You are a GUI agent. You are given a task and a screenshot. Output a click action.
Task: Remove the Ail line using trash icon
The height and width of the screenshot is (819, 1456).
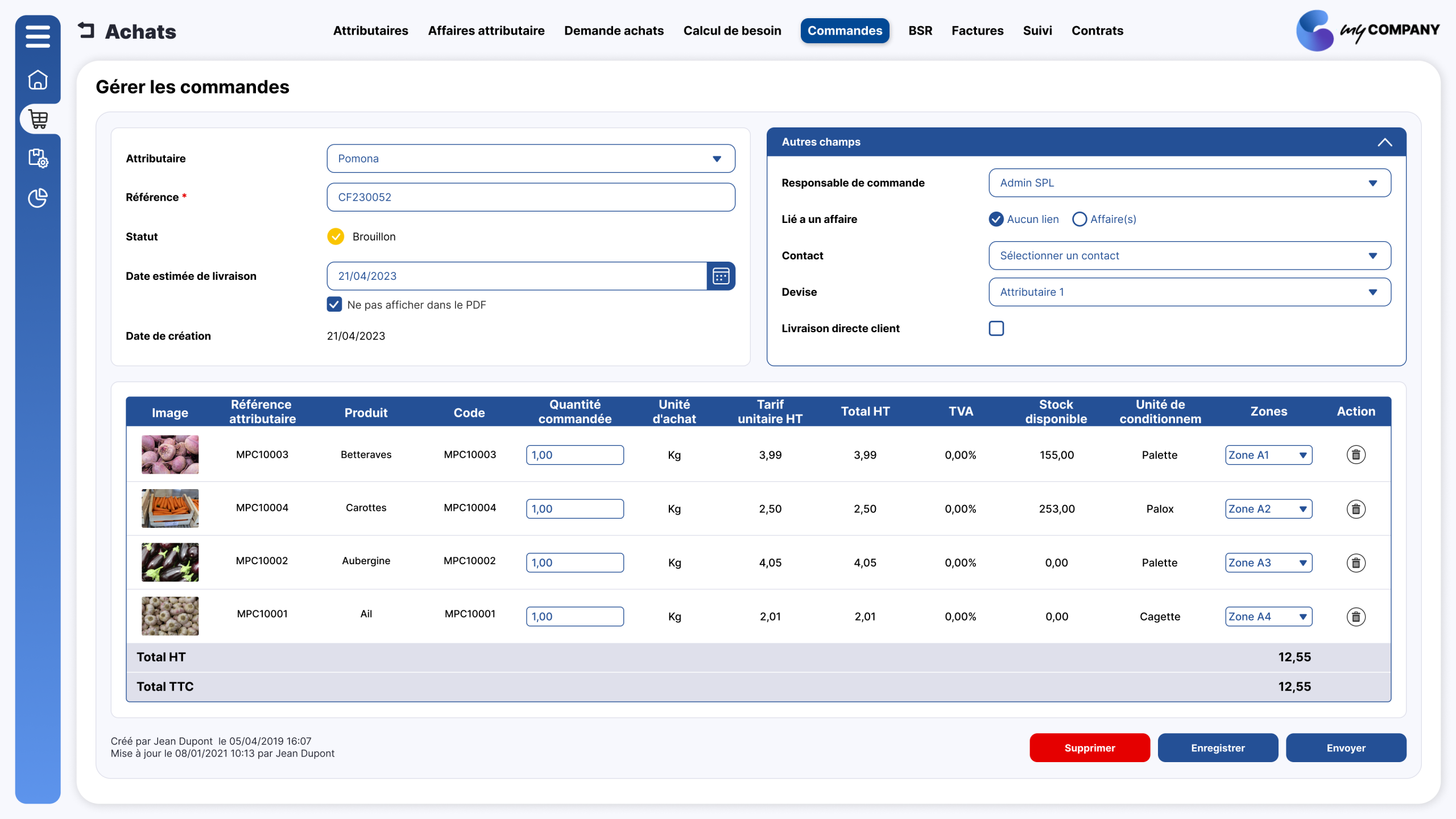click(1356, 617)
